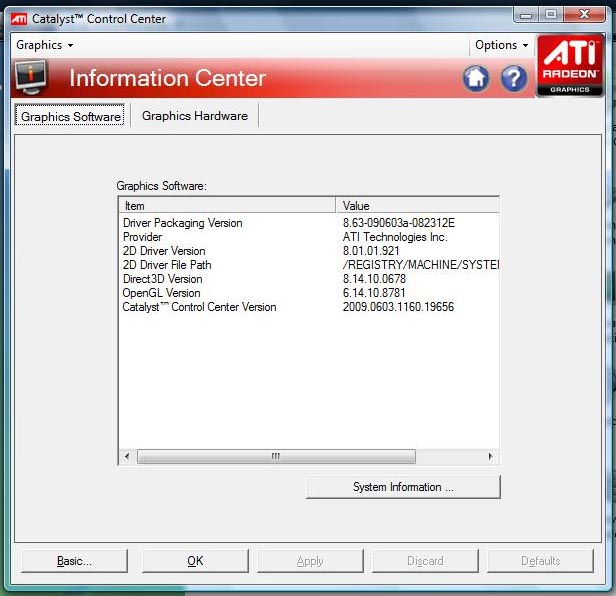This screenshot has height=596, width=616.
Task: Open System Information button
Action: (403, 487)
